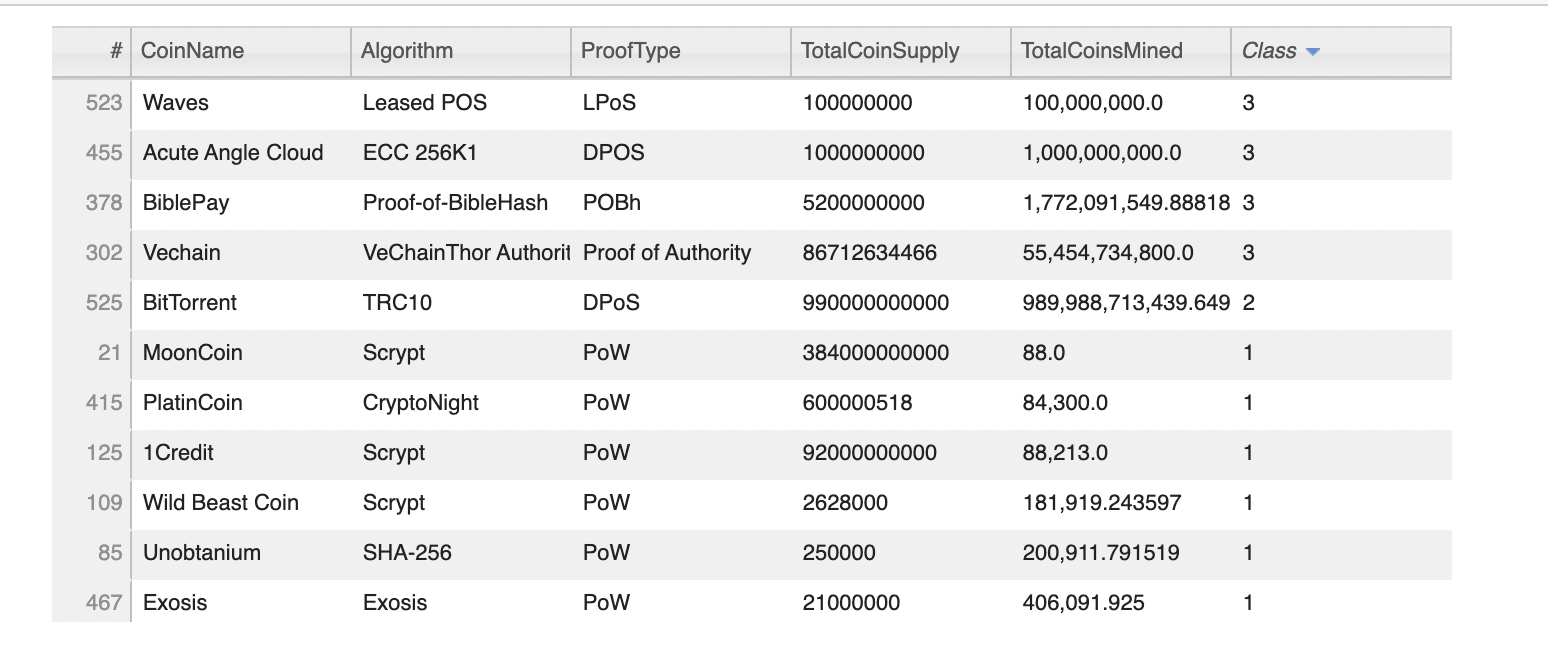Click row index 467
Viewport: 1548px width, 658px height.
(x=91, y=603)
